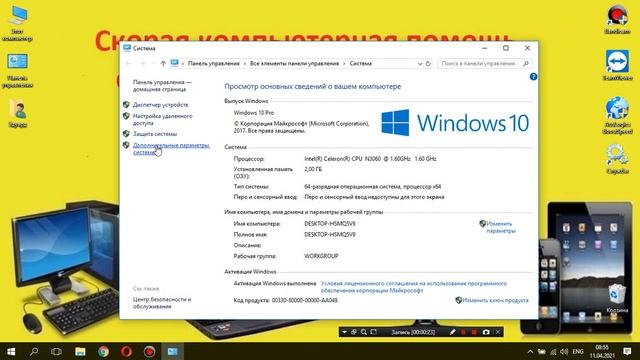
Task: Click Изменить ключ продукта link
Action: pos(495,300)
